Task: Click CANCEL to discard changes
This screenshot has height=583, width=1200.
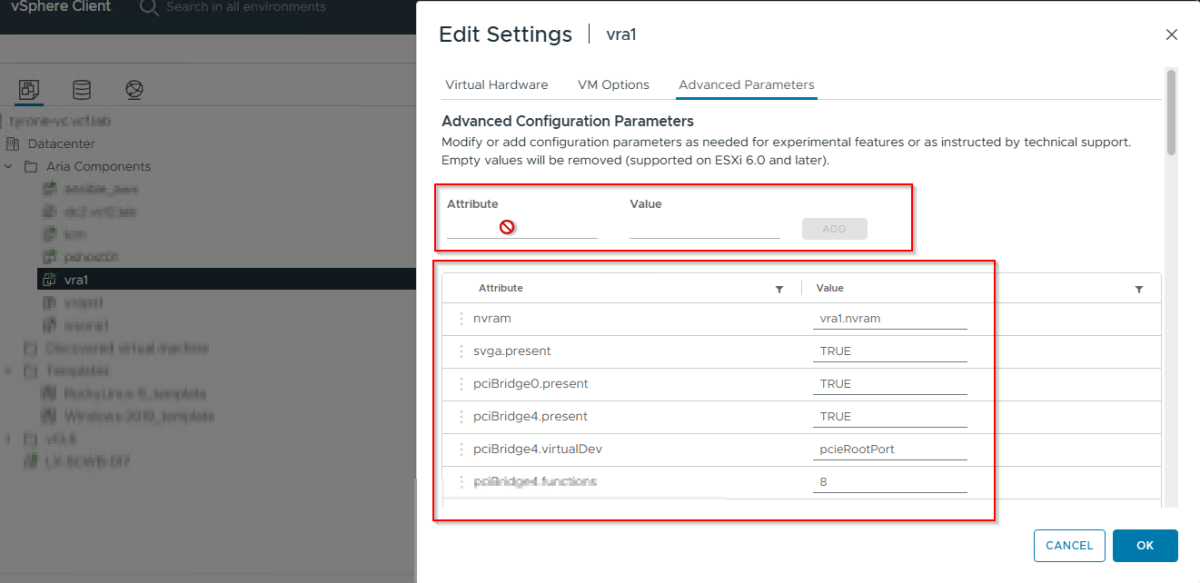Action: pyautogui.click(x=1069, y=545)
